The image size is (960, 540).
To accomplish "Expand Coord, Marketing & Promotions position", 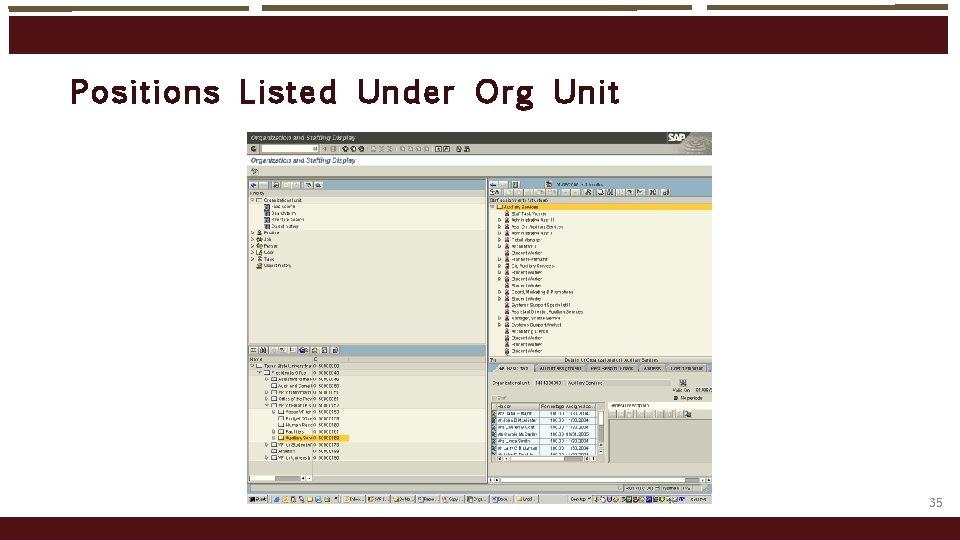I will (500, 292).
